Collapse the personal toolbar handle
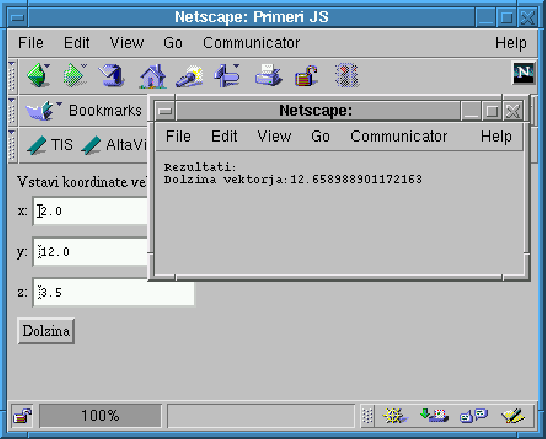546x439 pixels. [12, 145]
